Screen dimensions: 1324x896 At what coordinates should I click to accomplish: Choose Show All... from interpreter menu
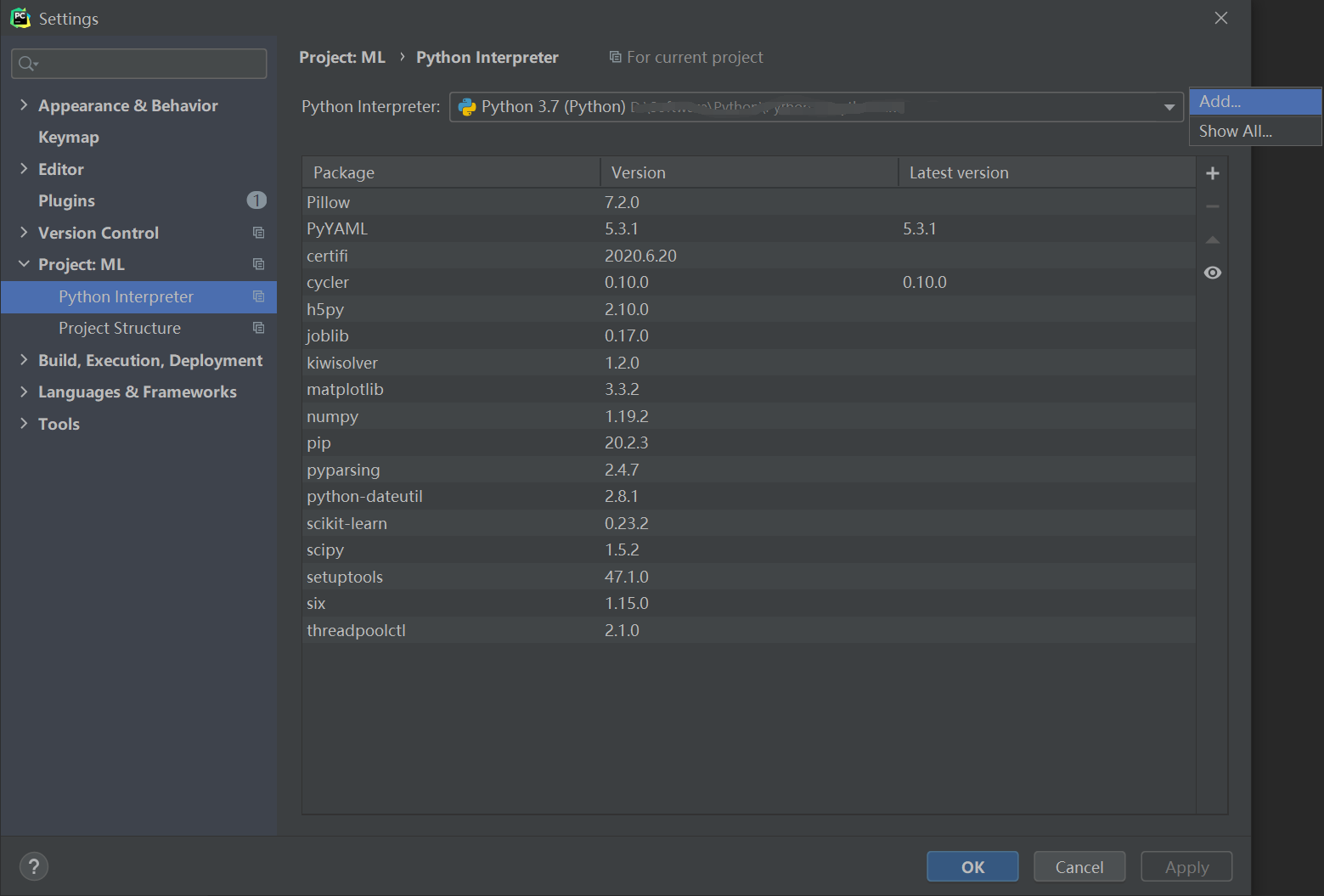click(1255, 131)
